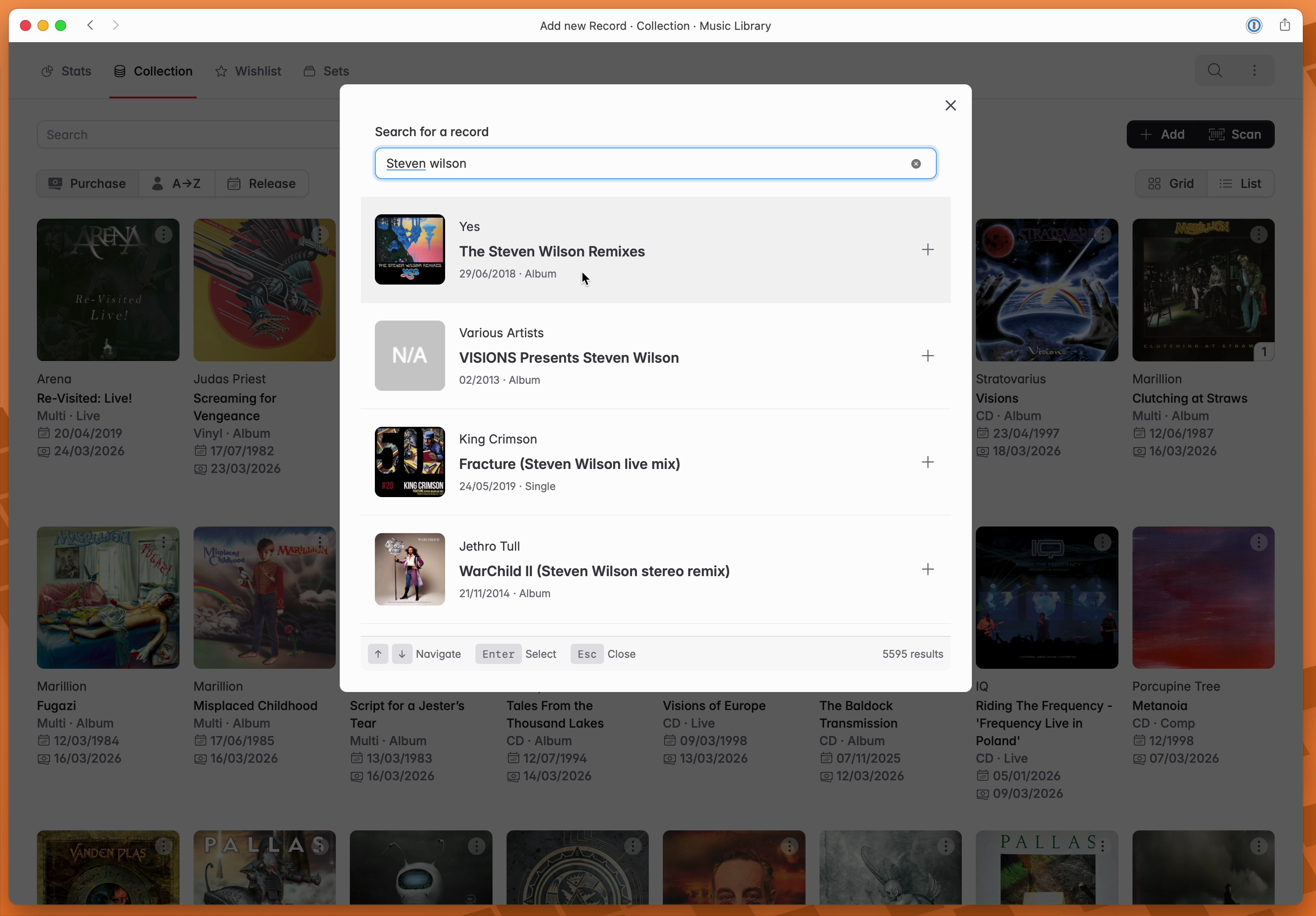Open options menu on Marillion Fugazi cover

pos(164,542)
